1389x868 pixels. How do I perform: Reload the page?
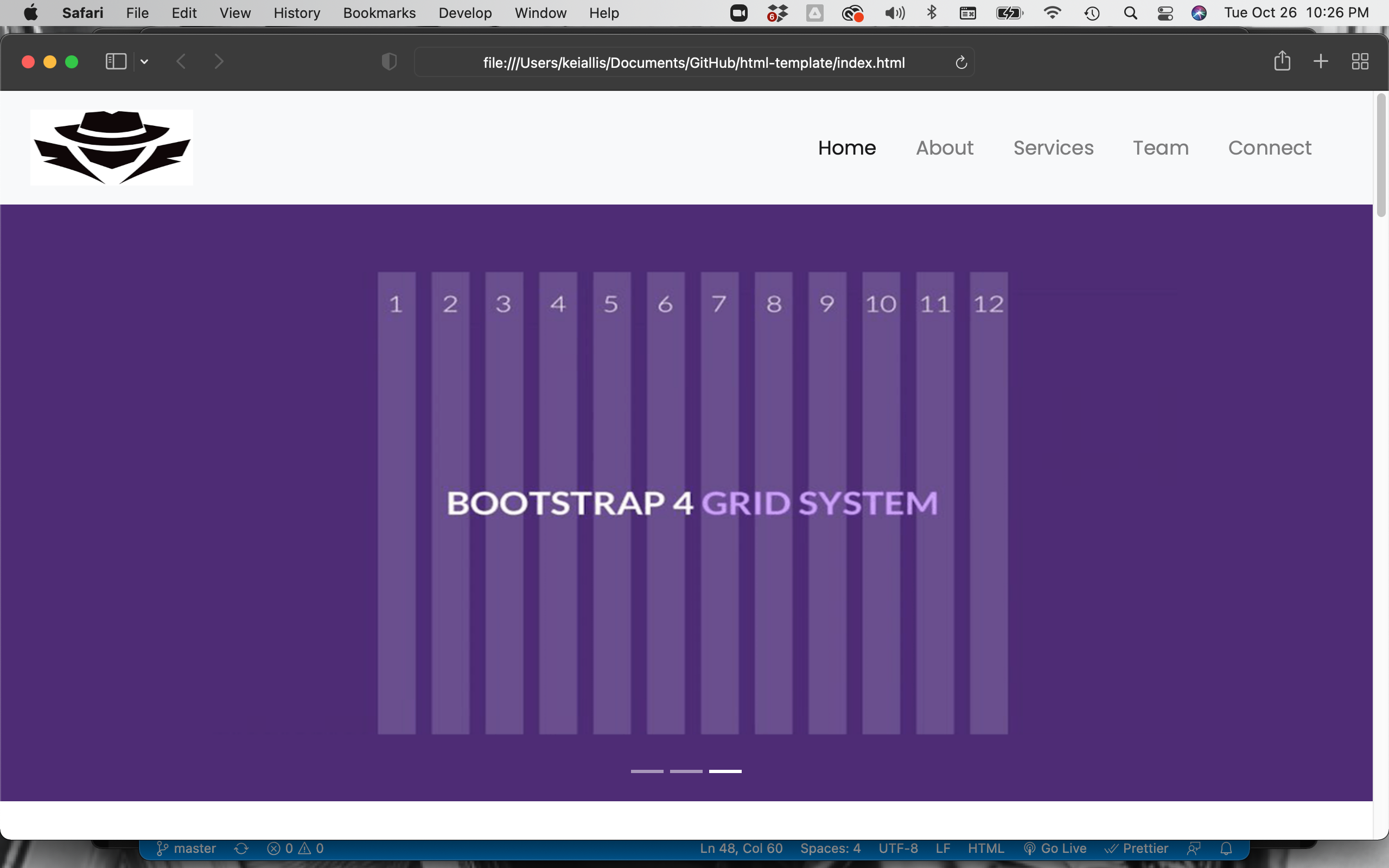point(961,62)
